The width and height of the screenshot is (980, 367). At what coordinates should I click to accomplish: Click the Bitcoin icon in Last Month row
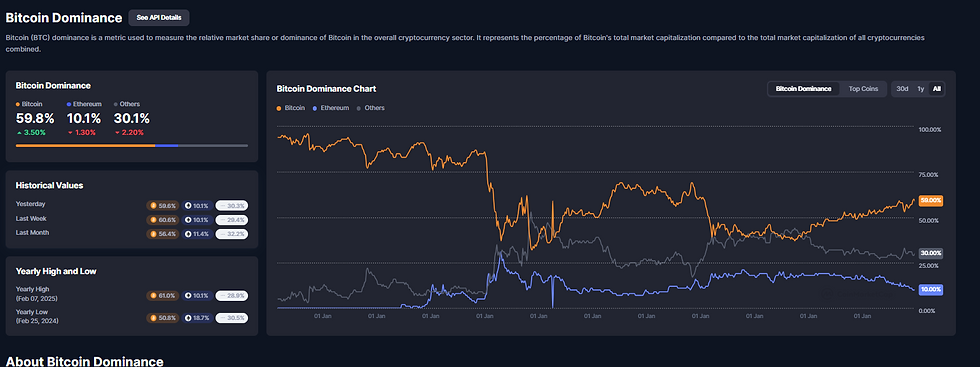(x=153, y=234)
